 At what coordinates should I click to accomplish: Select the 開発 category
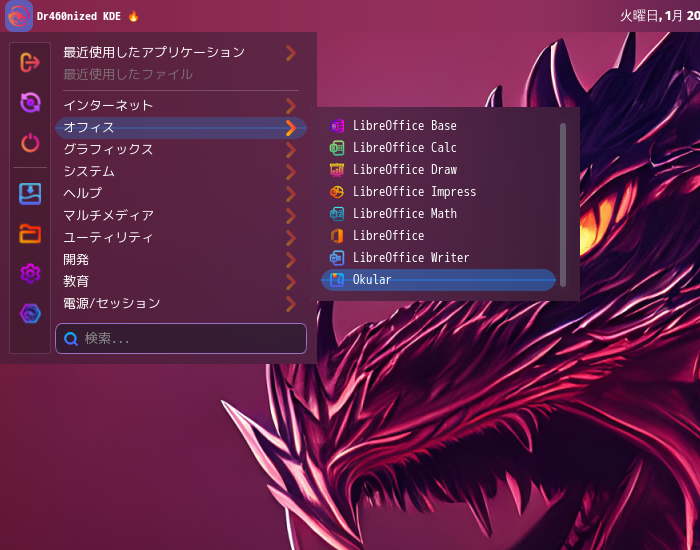[x=181, y=259]
